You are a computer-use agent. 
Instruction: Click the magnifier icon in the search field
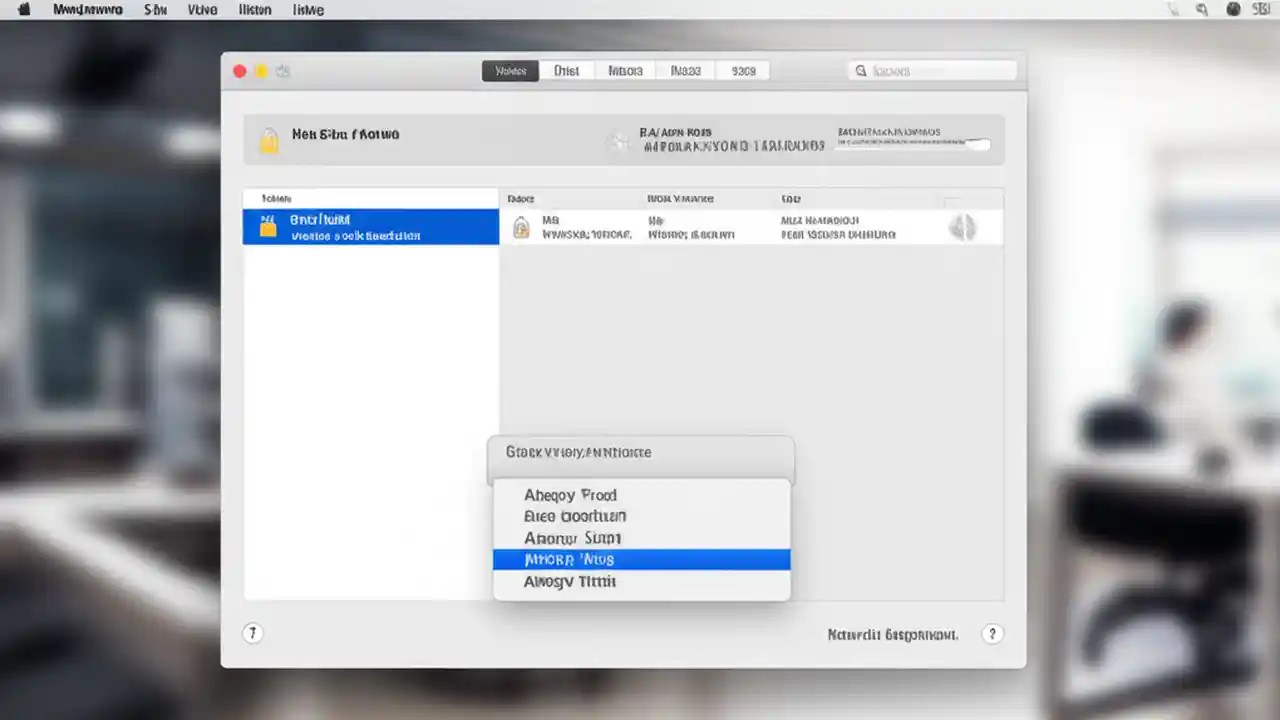click(861, 70)
